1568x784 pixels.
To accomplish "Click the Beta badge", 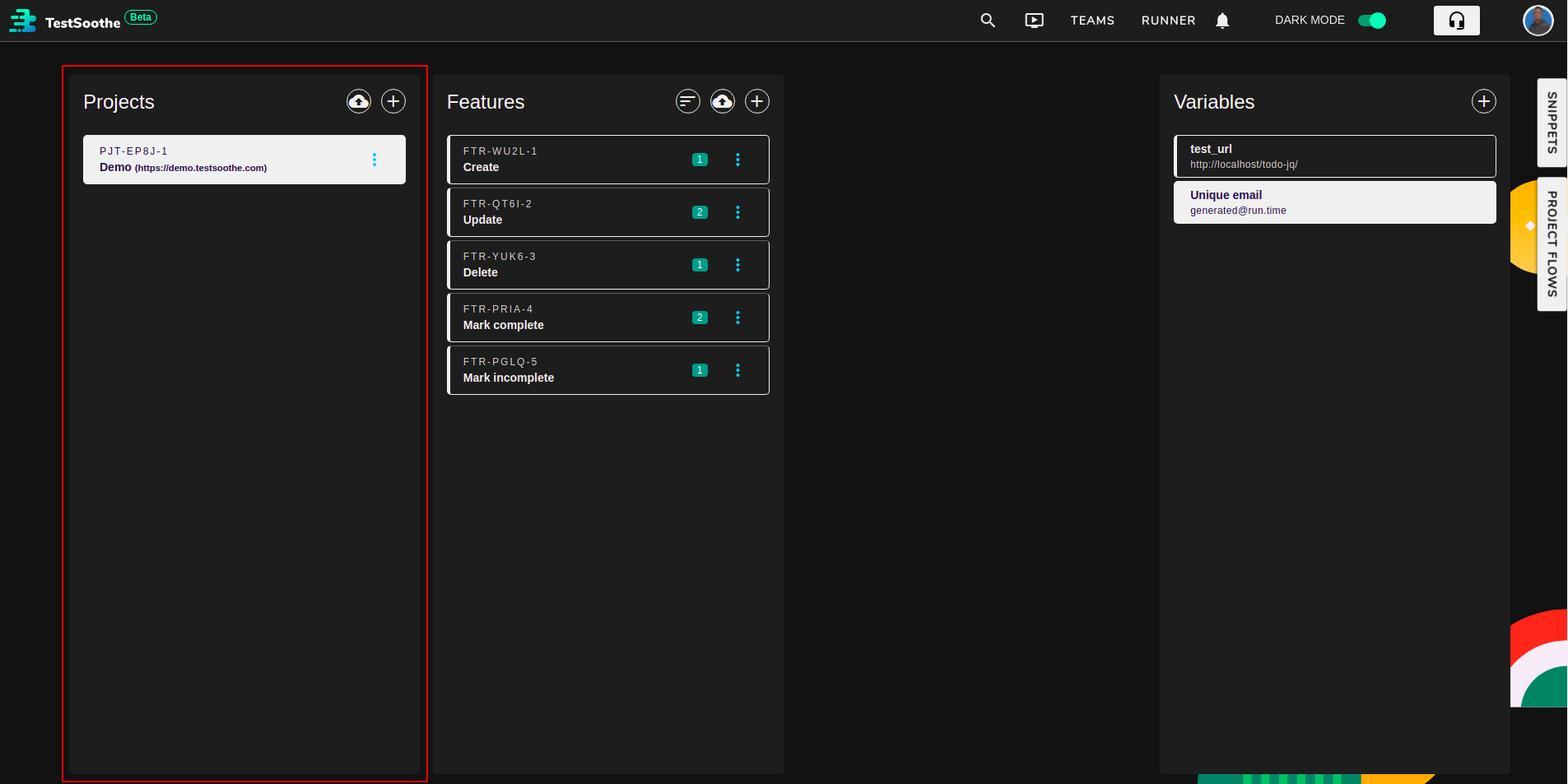I will pyautogui.click(x=141, y=17).
